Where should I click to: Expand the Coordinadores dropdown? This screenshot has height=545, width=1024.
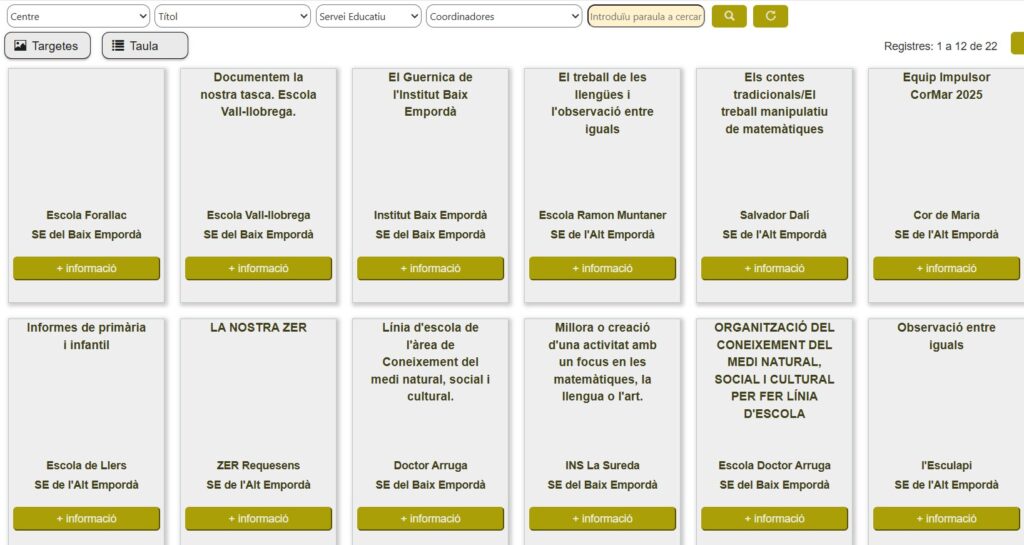(503, 16)
